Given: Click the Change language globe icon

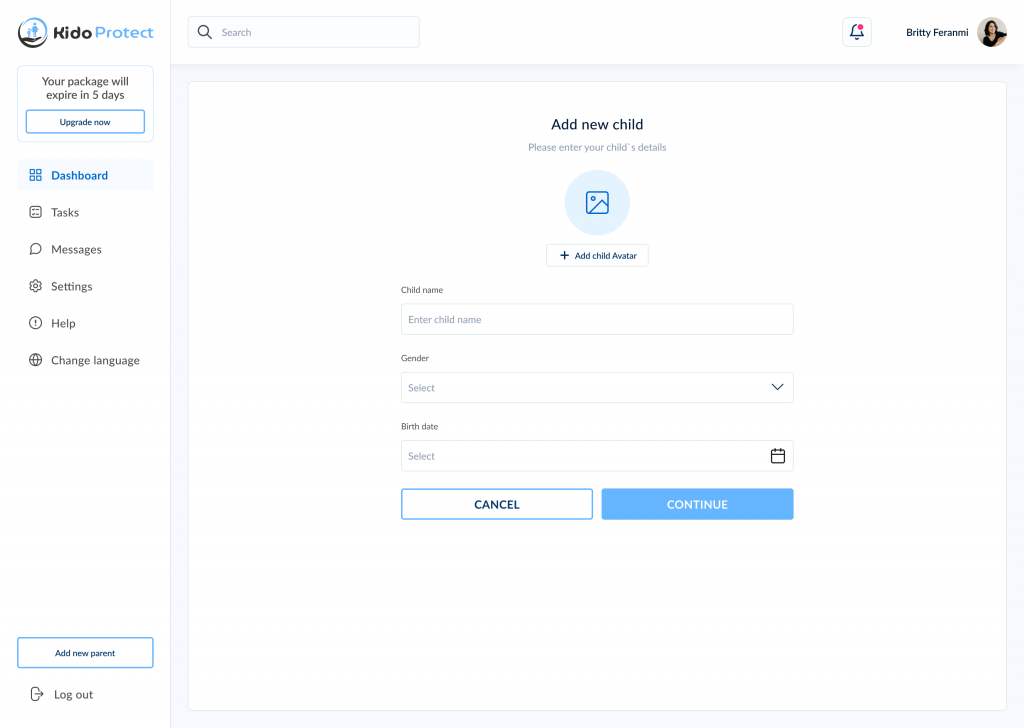Looking at the screenshot, I should 36,360.
